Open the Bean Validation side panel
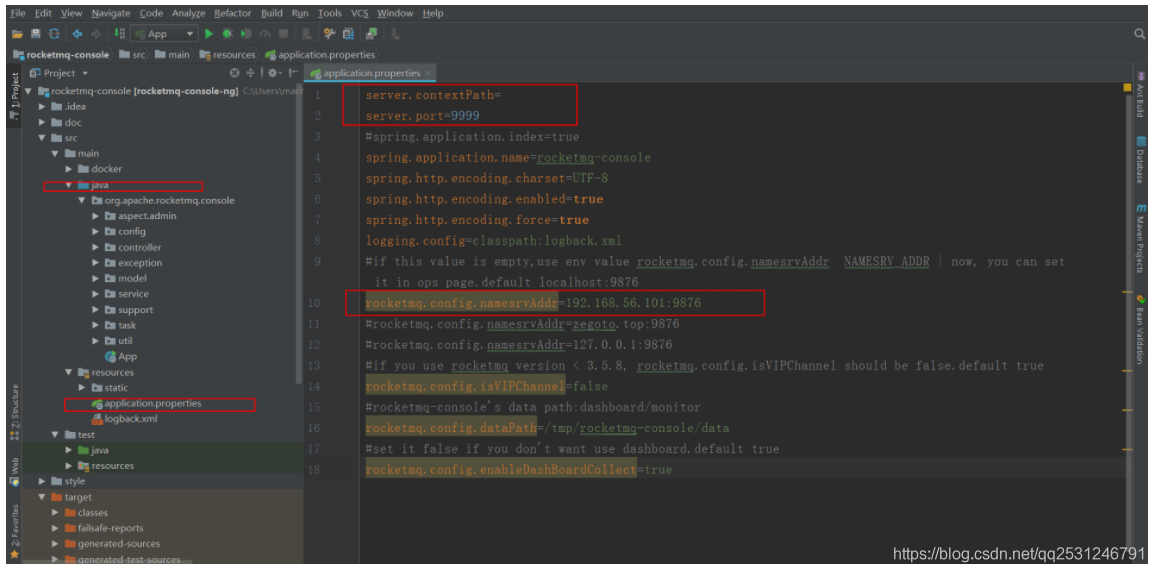Image resolution: width=1154 pixels, height=573 pixels. click(1141, 329)
